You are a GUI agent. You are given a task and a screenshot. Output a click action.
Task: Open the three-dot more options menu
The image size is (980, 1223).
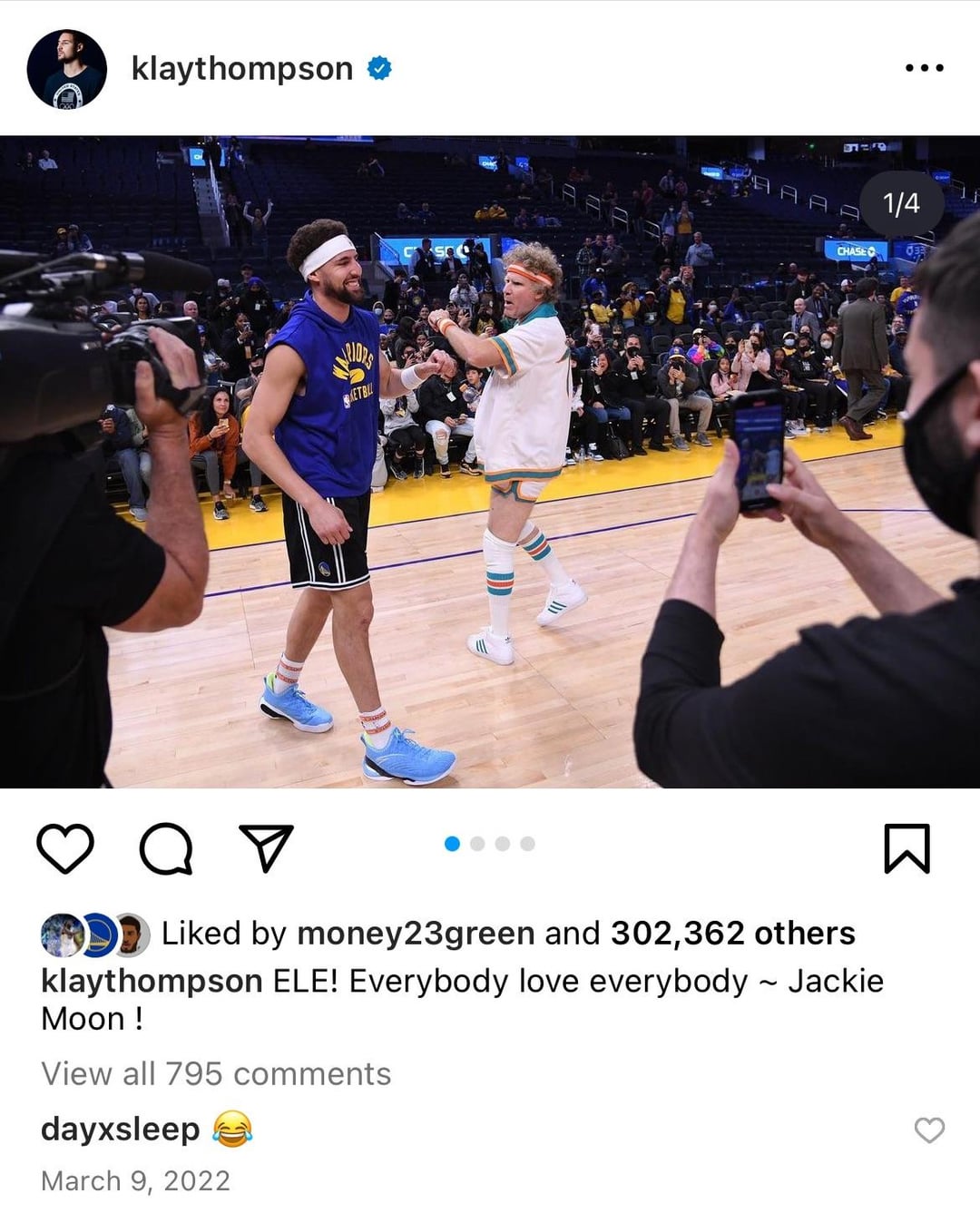pyautogui.click(x=925, y=68)
